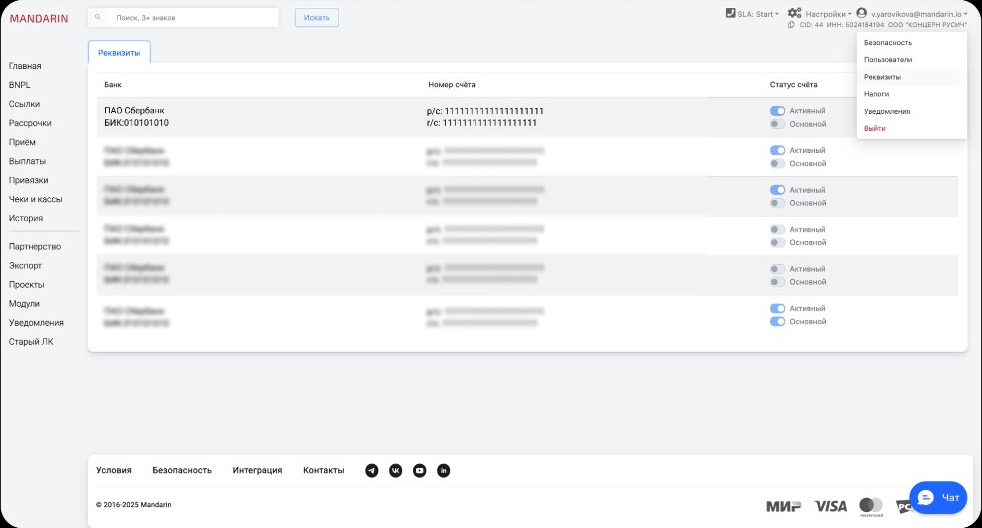Viewport: 982px width, 528px height.
Task: Click the settings gears icon
Action: (794, 13)
